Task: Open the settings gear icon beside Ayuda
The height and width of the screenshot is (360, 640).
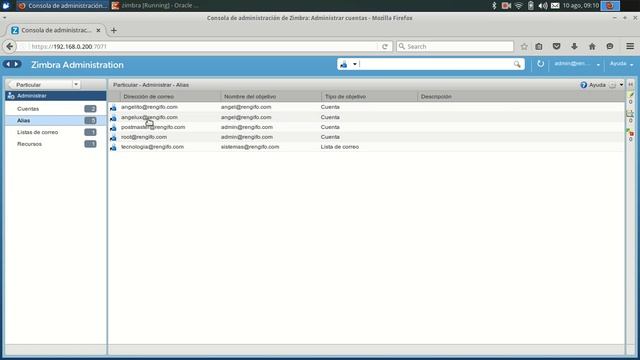Action: click(x=612, y=85)
